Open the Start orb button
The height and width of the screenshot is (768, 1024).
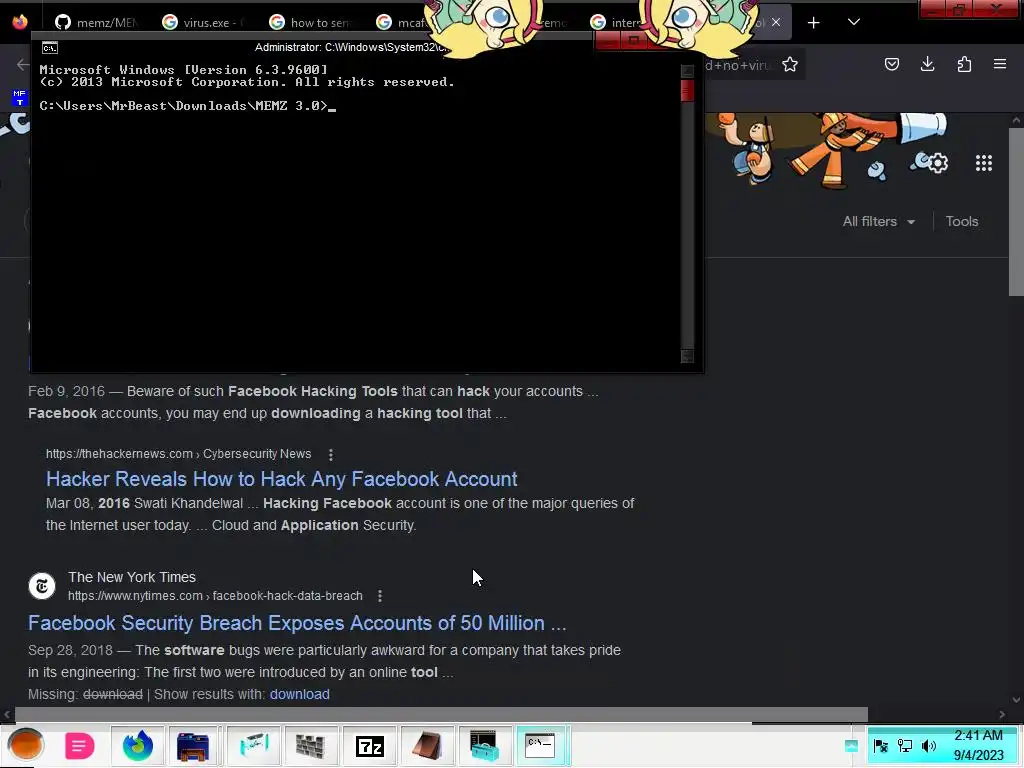25,745
